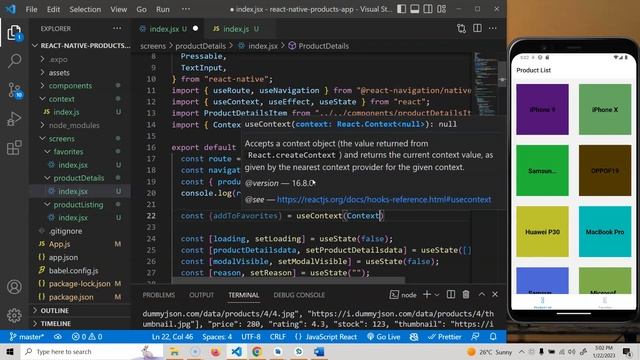Viewport: 640px width, 360px height.
Task: Open the Search view in the activity bar
Action: coord(14,61)
